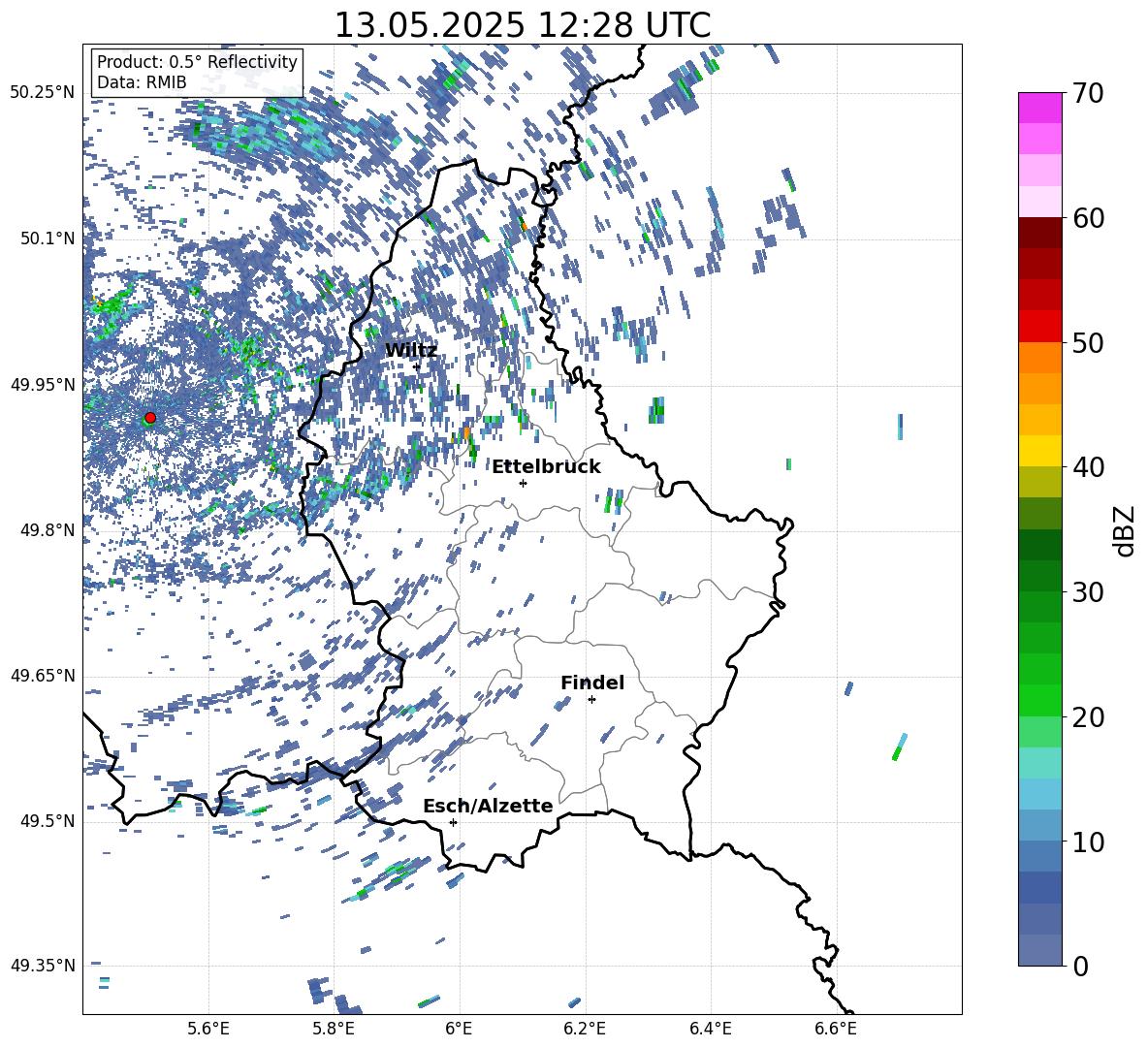Click the 0 colorbar tick label
The width and height of the screenshot is (1148, 1048).
pos(1081,966)
